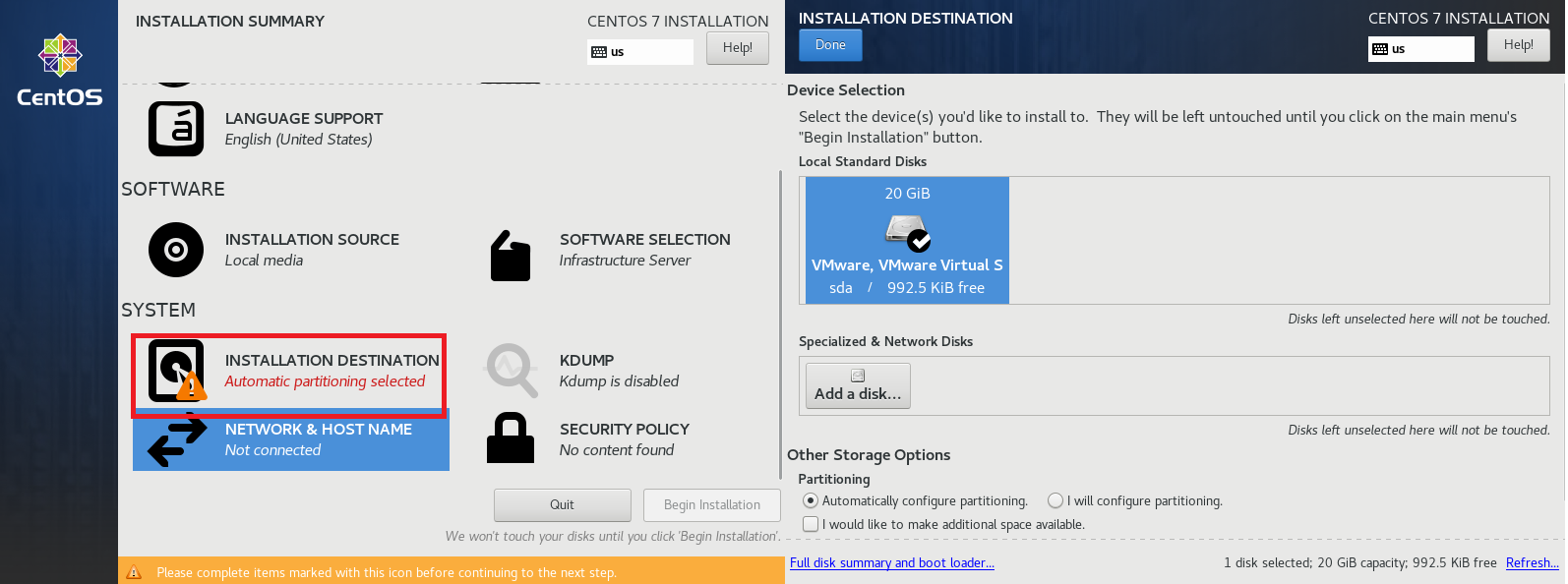Click Help in Installation Destination
Viewport: 1568px width, 584px height.
tap(1519, 45)
